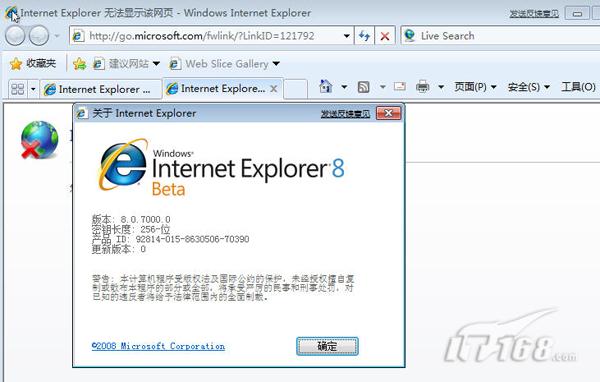
Task: Open the 安全(S) menu
Action: coord(528,87)
